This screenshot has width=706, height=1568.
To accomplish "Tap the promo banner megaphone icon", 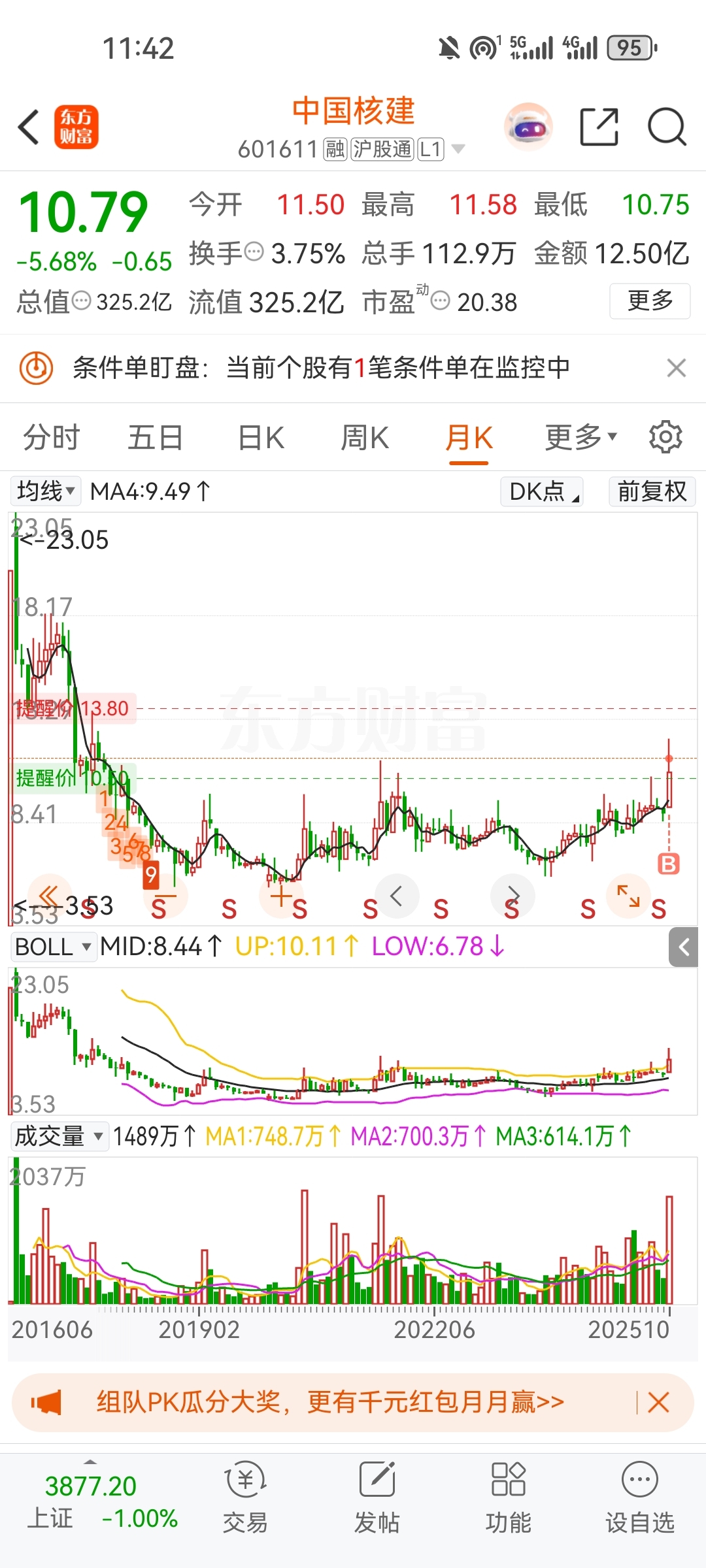I will tap(46, 1403).
